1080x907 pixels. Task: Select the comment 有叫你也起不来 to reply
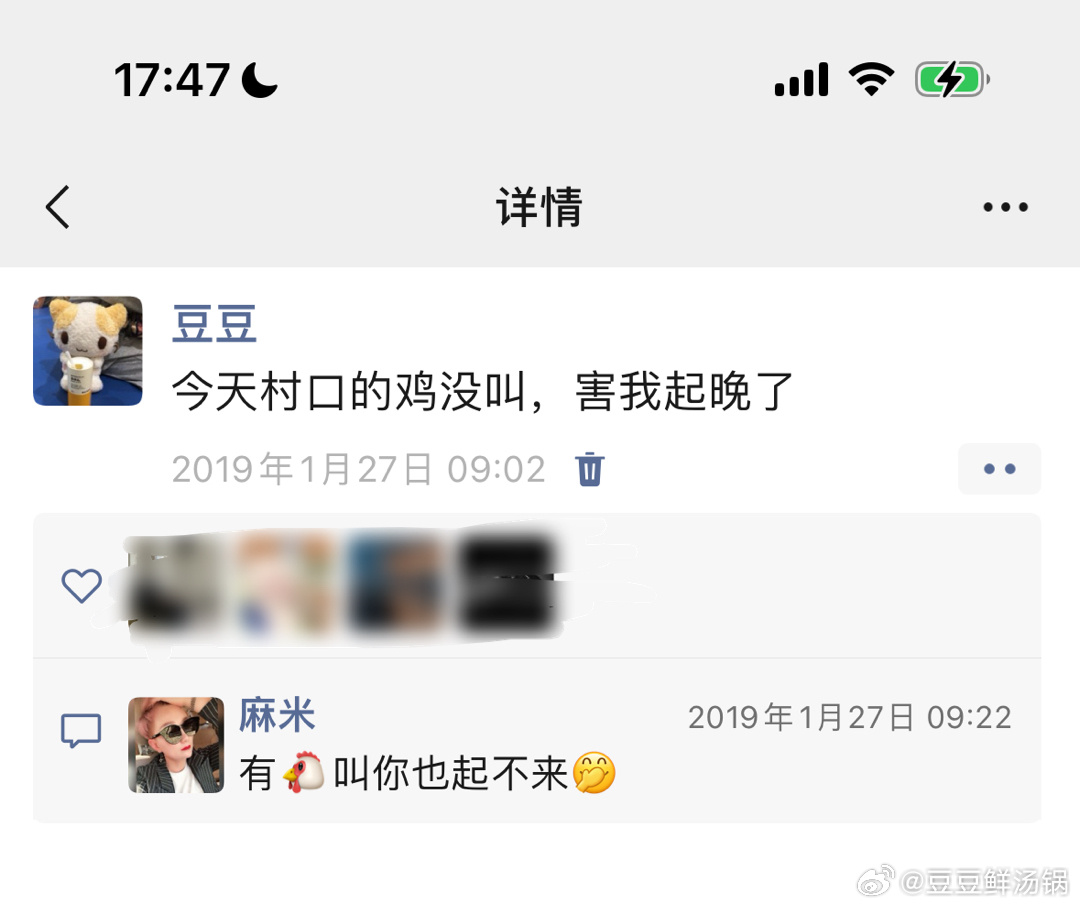point(427,773)
